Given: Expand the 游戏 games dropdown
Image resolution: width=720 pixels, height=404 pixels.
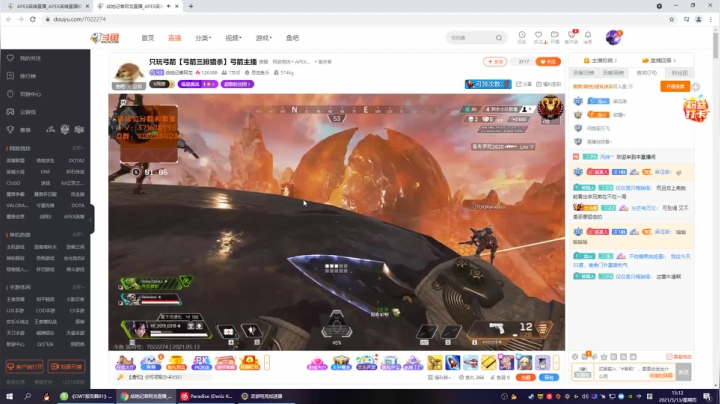Looking at the screenshot, I should click(264, 38).
